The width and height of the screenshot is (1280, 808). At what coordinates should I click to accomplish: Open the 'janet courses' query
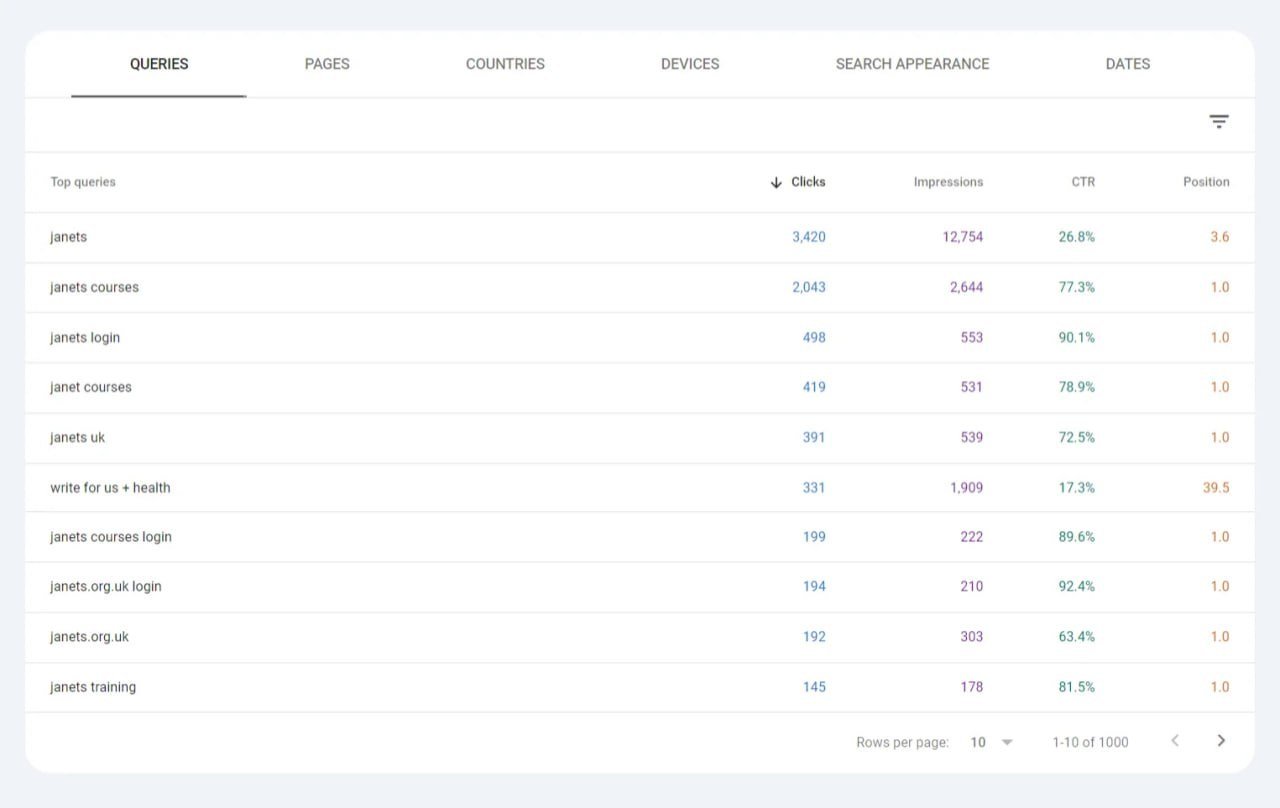(91, 387)
